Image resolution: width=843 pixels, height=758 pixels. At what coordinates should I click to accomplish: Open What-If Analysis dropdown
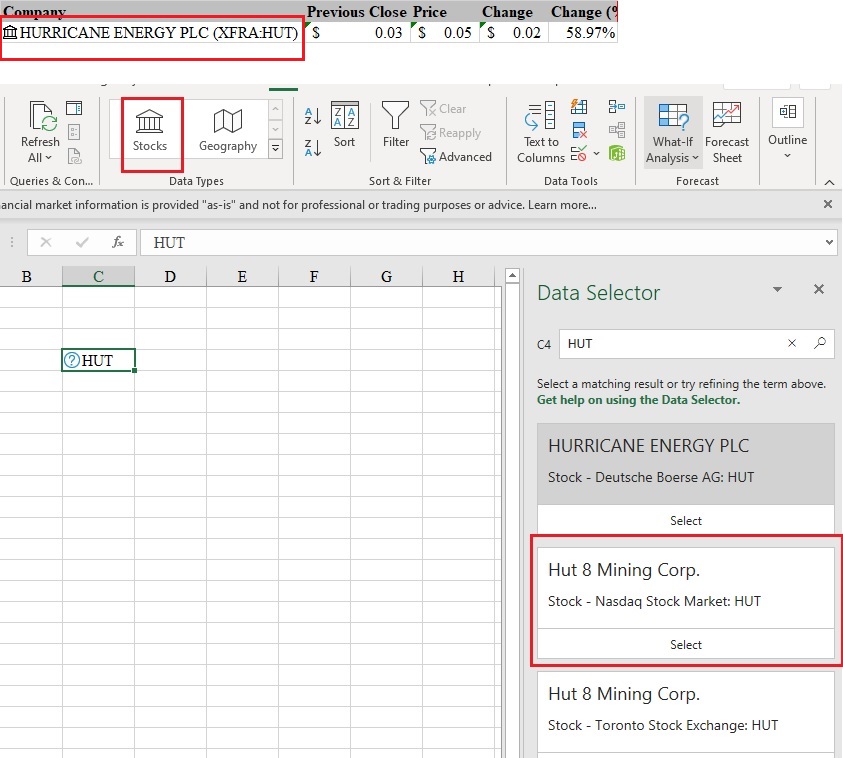[x=673, y=133]
